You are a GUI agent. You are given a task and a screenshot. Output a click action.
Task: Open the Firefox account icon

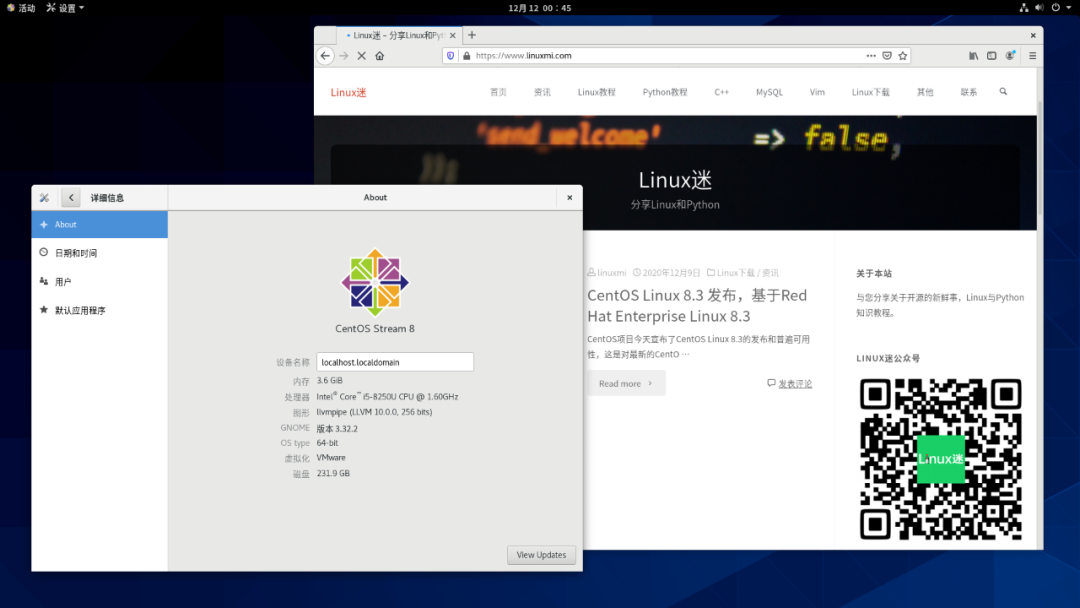tap(1010, 56)
